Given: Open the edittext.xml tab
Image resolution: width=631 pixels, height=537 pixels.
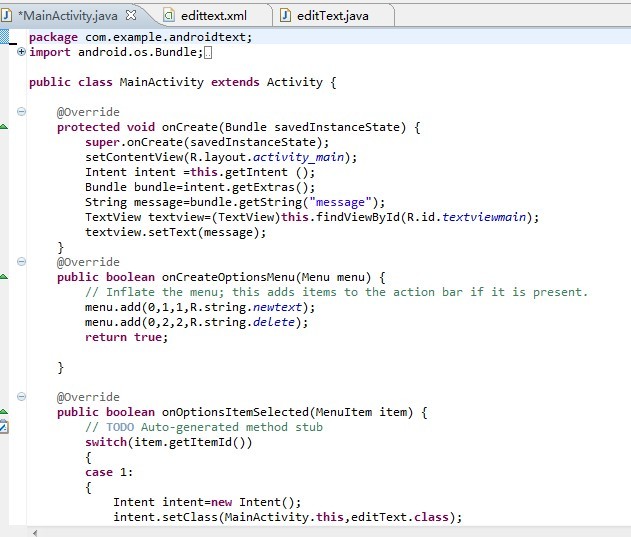Looking at the screenshot, I should click(214, 16).
